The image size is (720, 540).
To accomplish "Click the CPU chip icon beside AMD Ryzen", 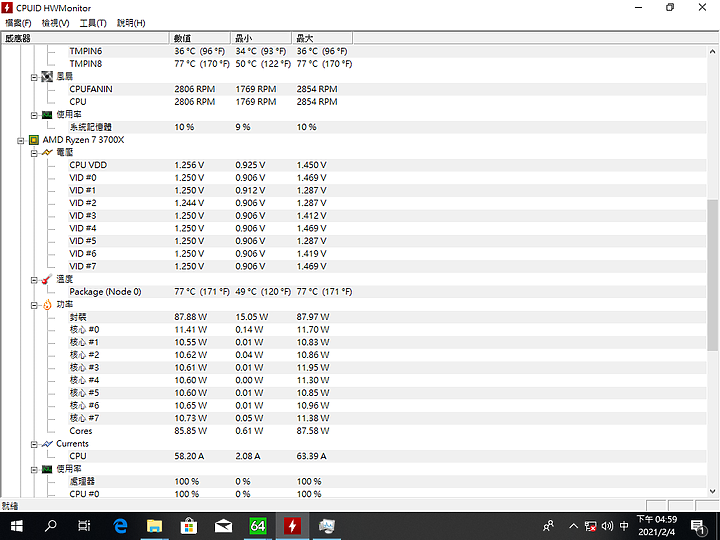I will pyautogui.click(x=34, y=140).
